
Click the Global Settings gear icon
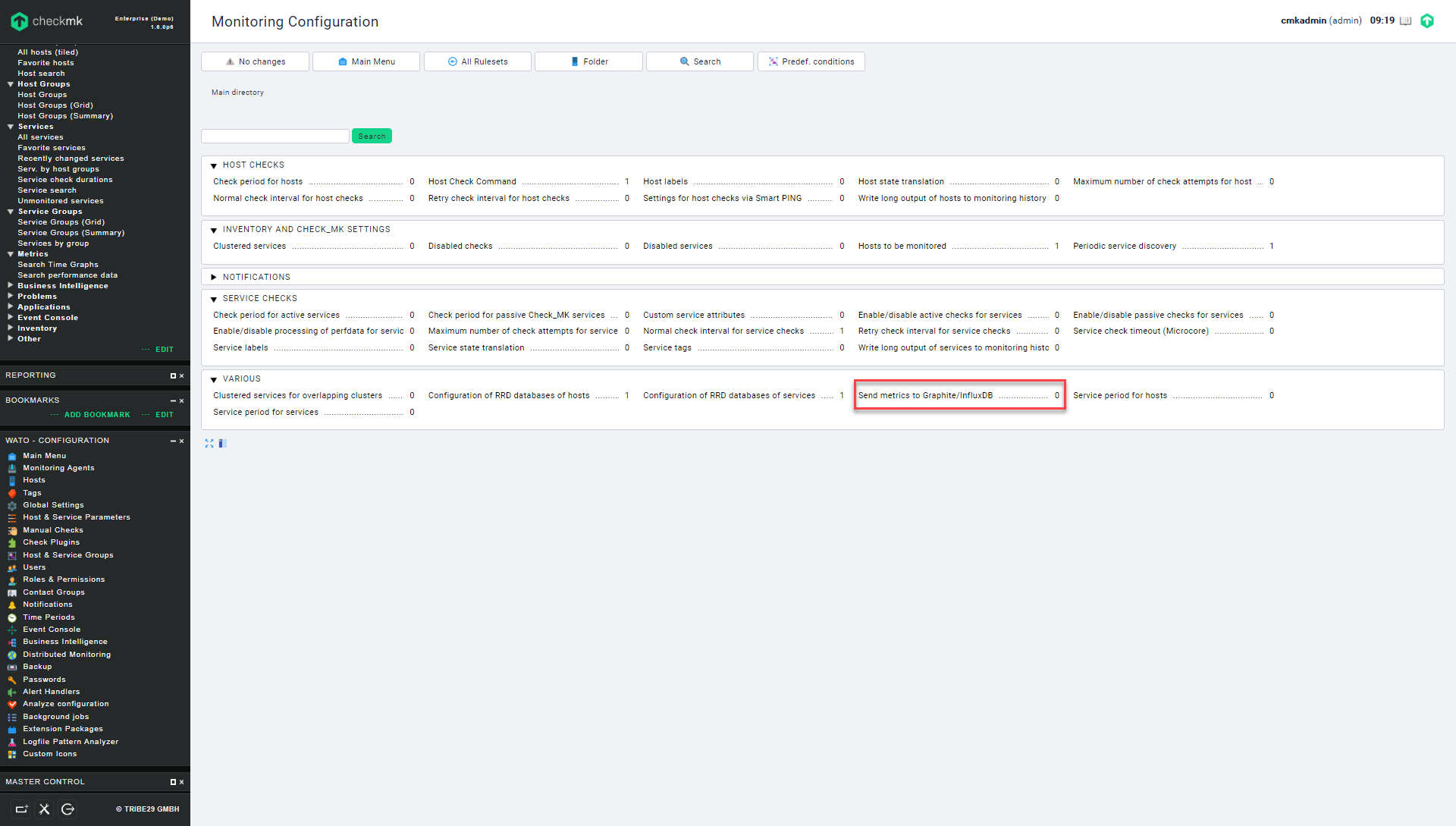pyautogui.click(x=12, y=506)
